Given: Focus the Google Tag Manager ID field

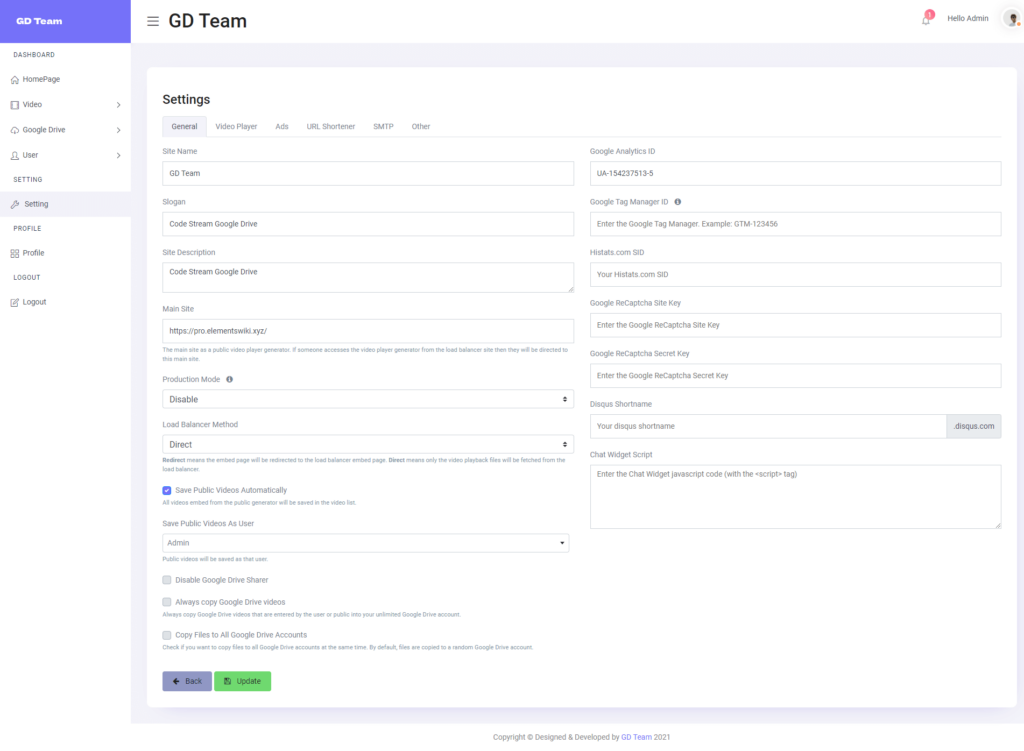Looking at the screenshot, I should 795,224.
